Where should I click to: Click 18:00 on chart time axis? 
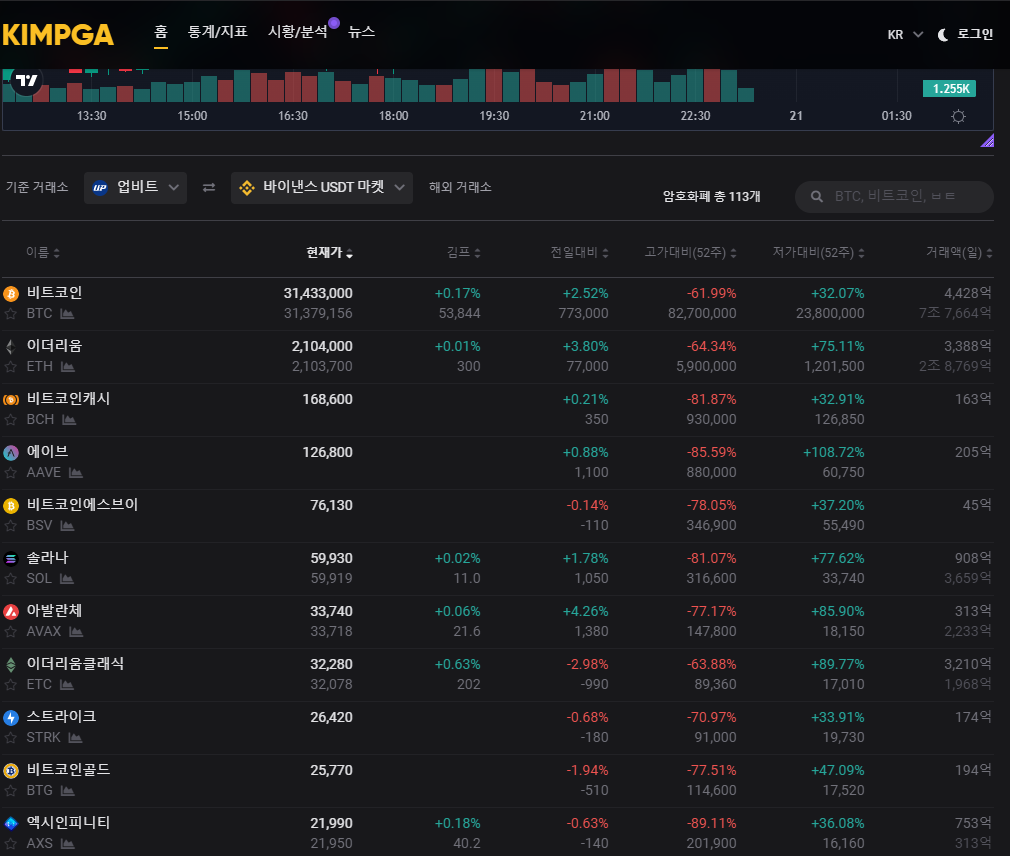point(394,116)
